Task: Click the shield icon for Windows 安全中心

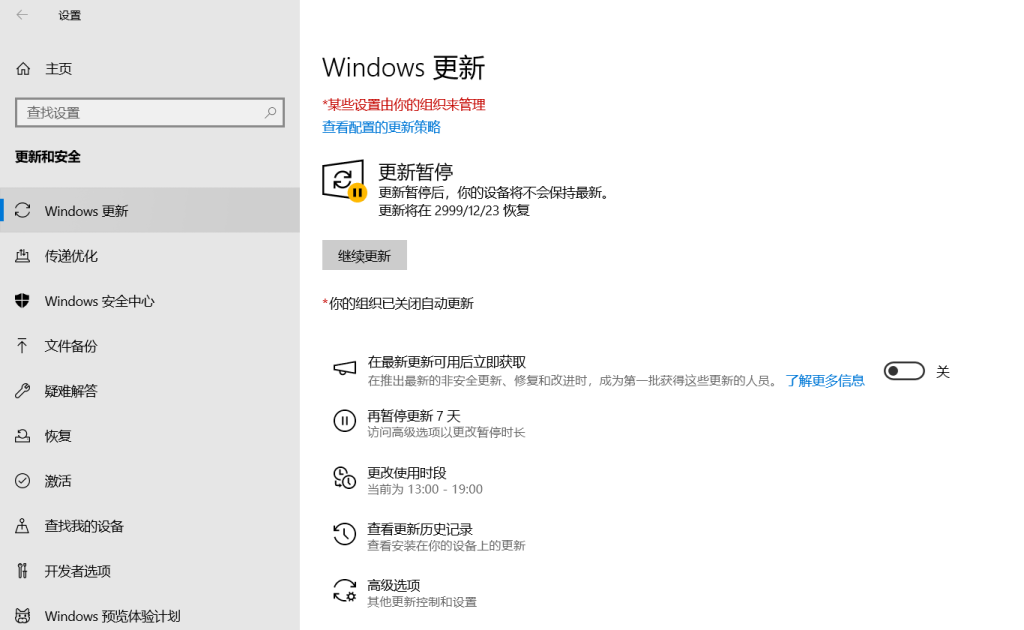Action: [23, 300]
